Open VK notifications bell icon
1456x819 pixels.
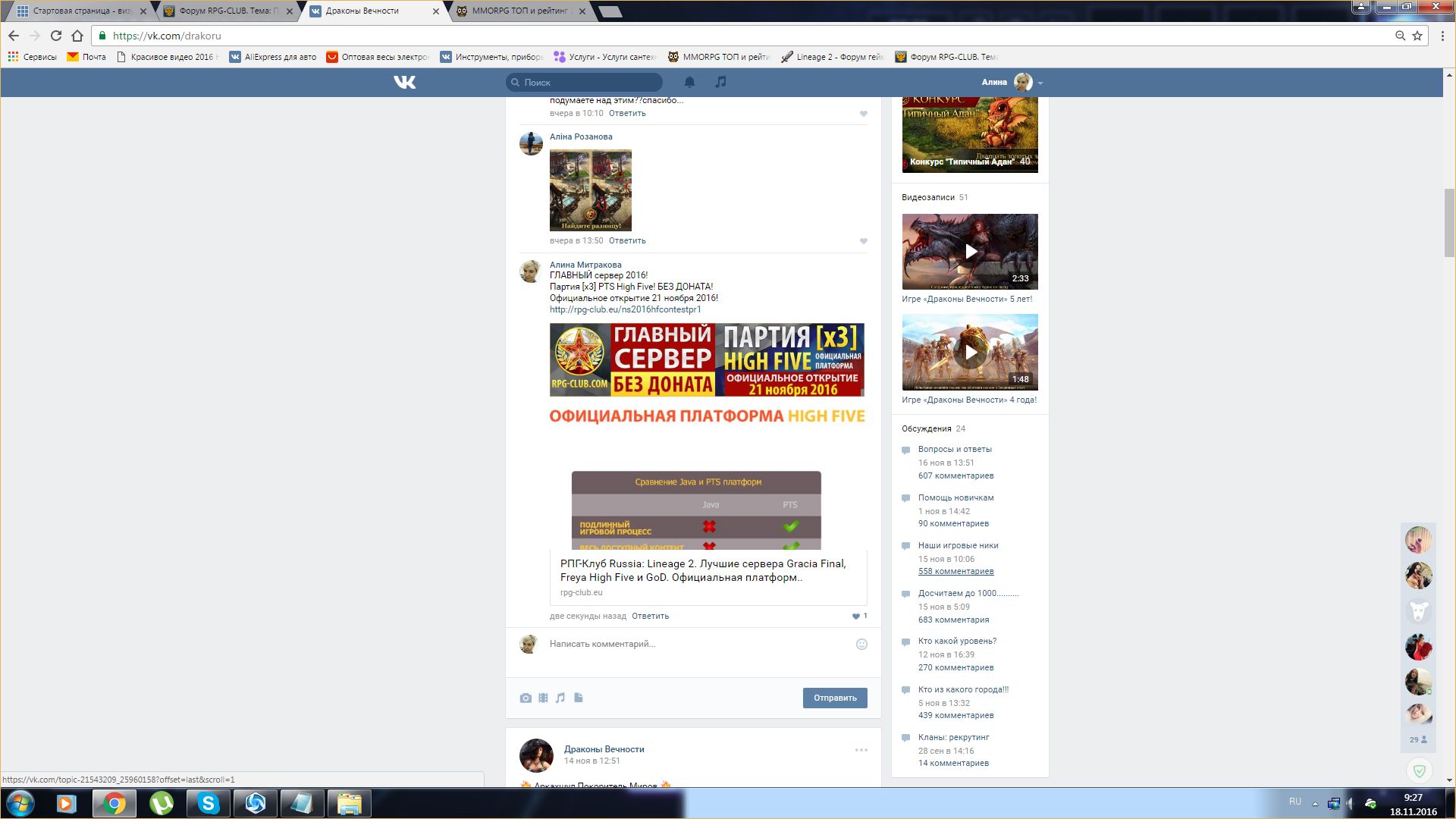[x=689, y=82]
